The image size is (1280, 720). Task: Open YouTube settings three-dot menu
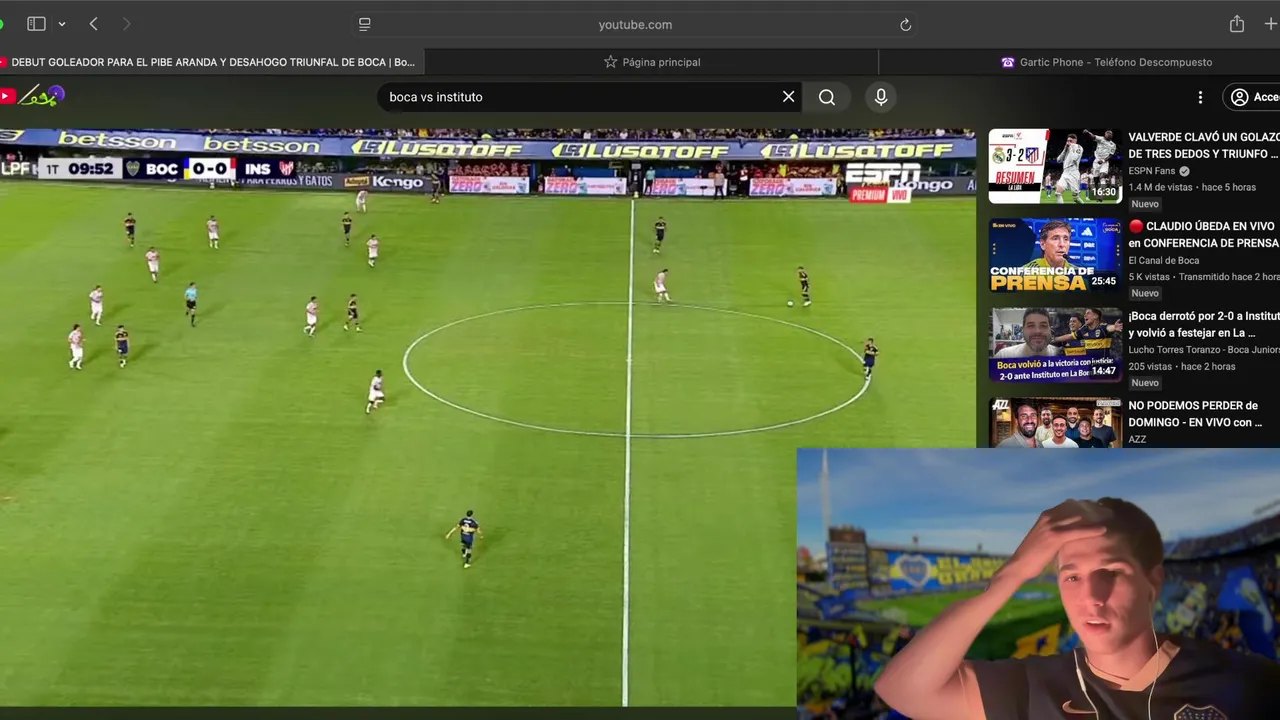(x=1200, y=97)
